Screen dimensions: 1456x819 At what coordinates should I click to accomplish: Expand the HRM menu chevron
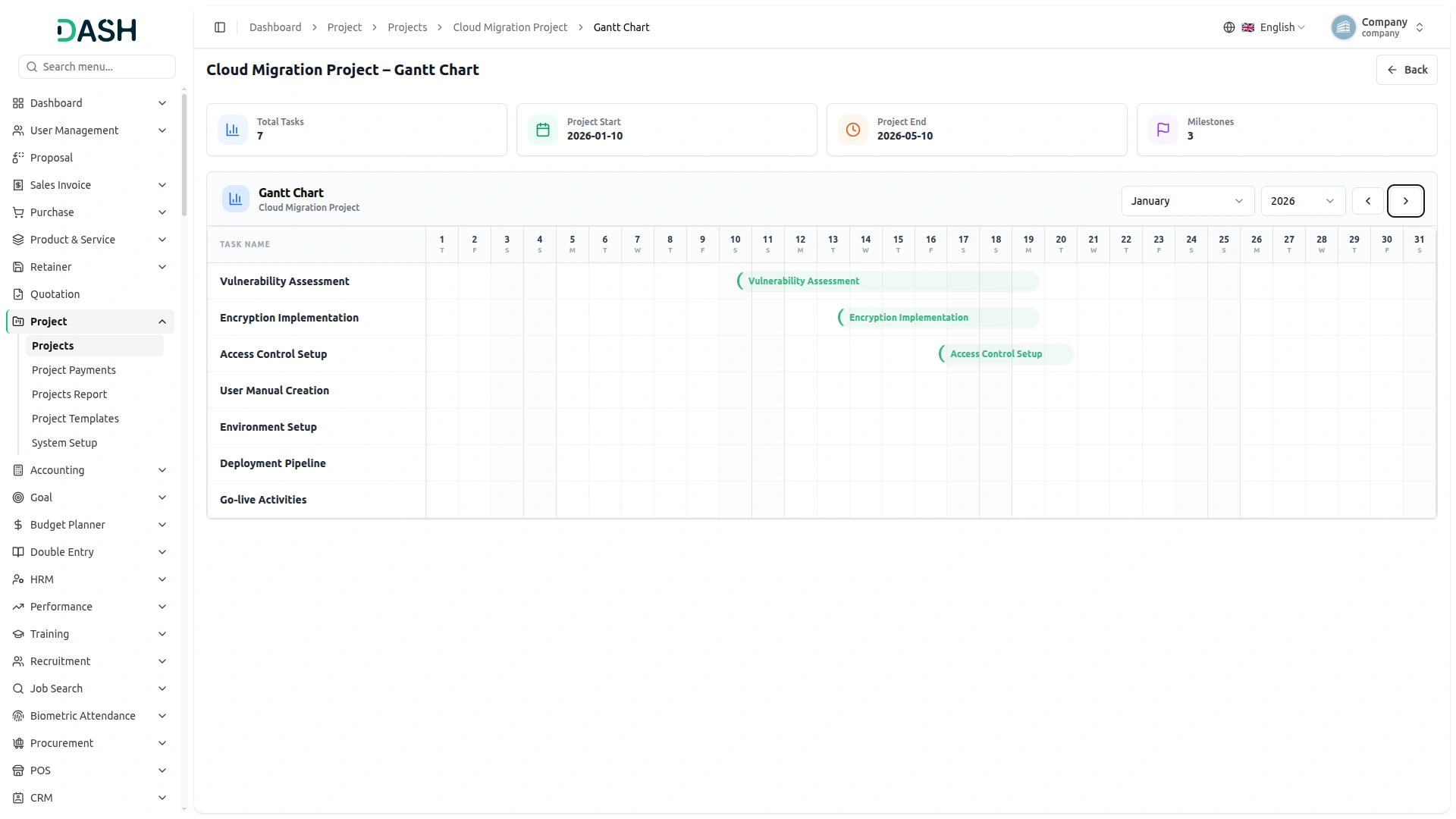[162, 579]
